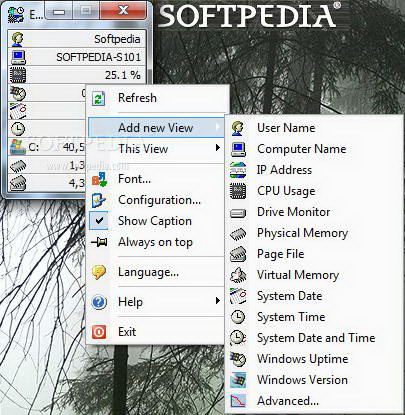Click the CPU chip icon beside 25.1 %
The image size is (405, 415).
point(18,75)
